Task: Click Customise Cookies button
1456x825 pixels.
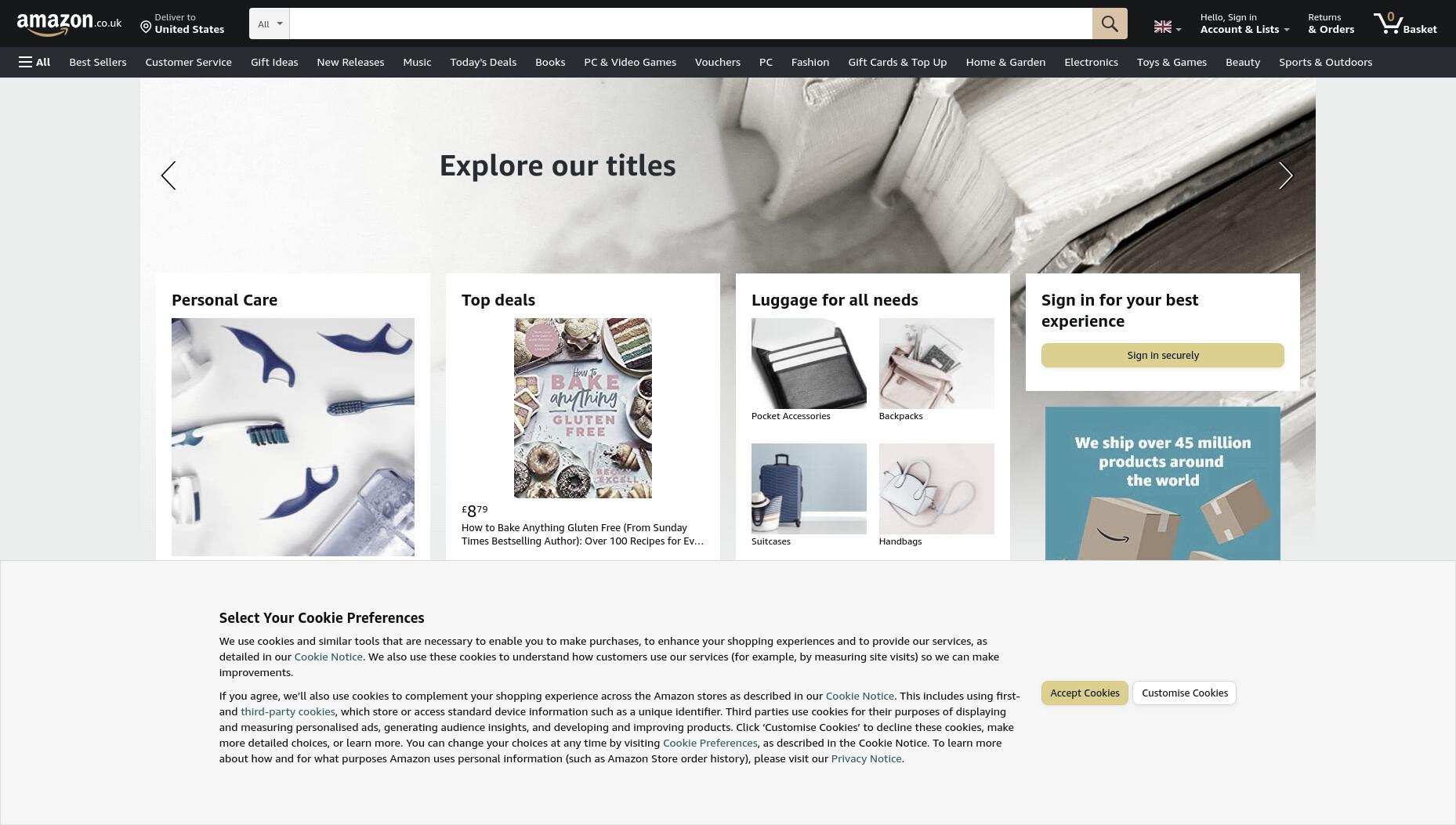Action: click(1184, 693)
